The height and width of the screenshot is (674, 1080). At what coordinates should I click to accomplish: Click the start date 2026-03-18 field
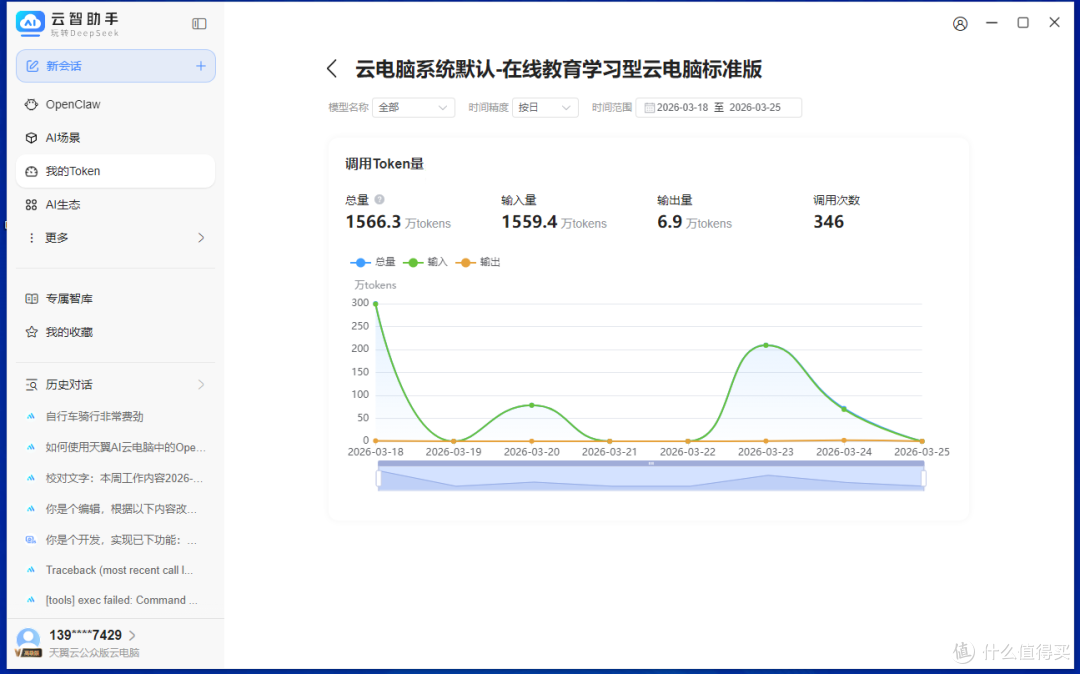682,108
